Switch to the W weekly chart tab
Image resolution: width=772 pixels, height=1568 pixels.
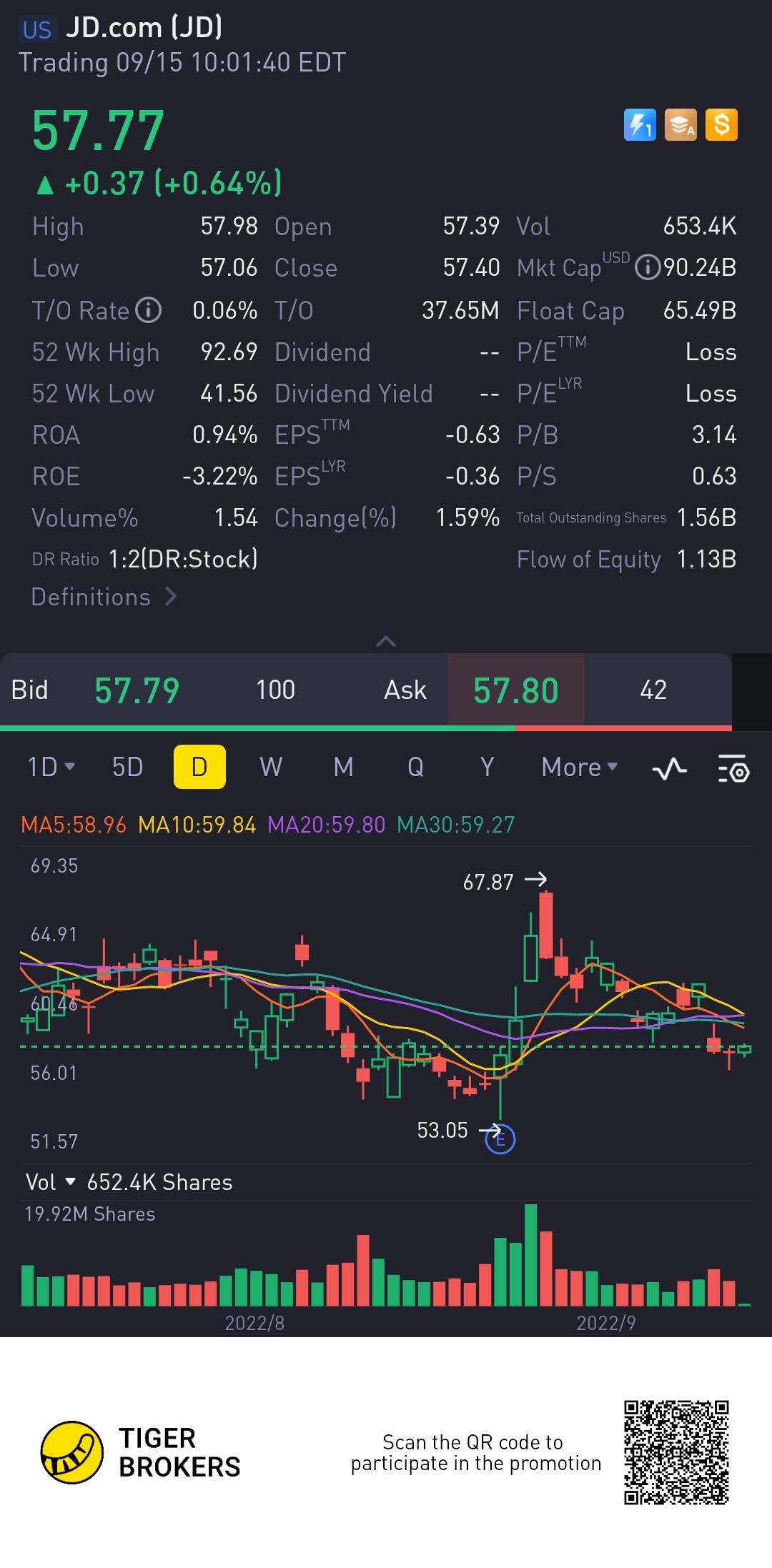pos(271,767)
